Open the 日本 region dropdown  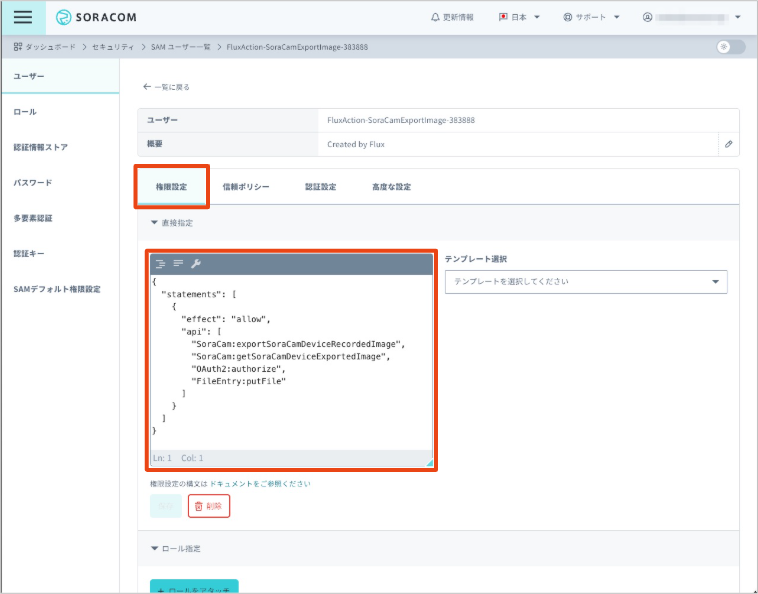tap(518, 17)
